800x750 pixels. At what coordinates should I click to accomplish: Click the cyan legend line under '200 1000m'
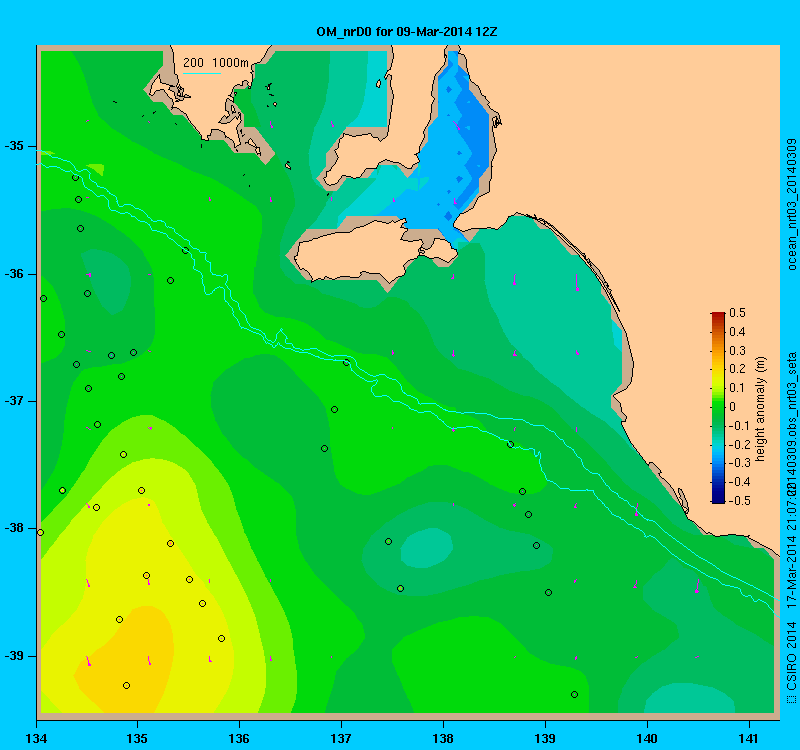tap(202, 73)
